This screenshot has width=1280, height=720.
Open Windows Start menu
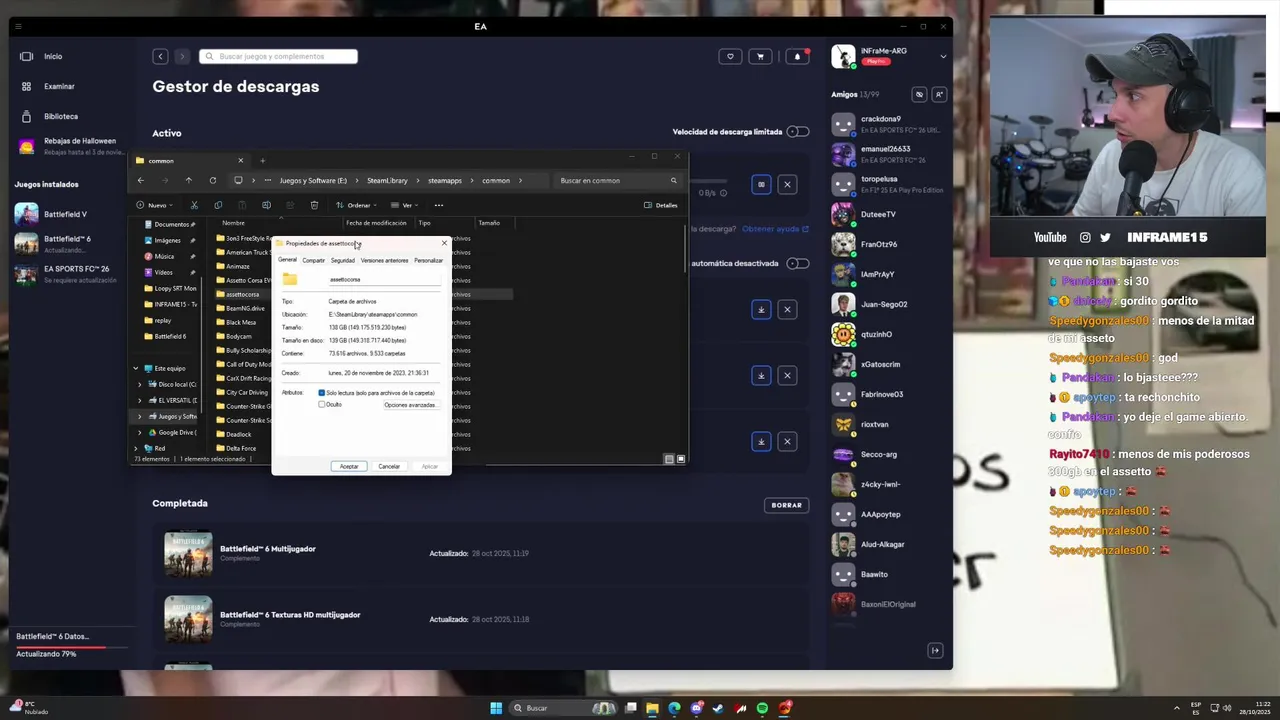point(496,708)
